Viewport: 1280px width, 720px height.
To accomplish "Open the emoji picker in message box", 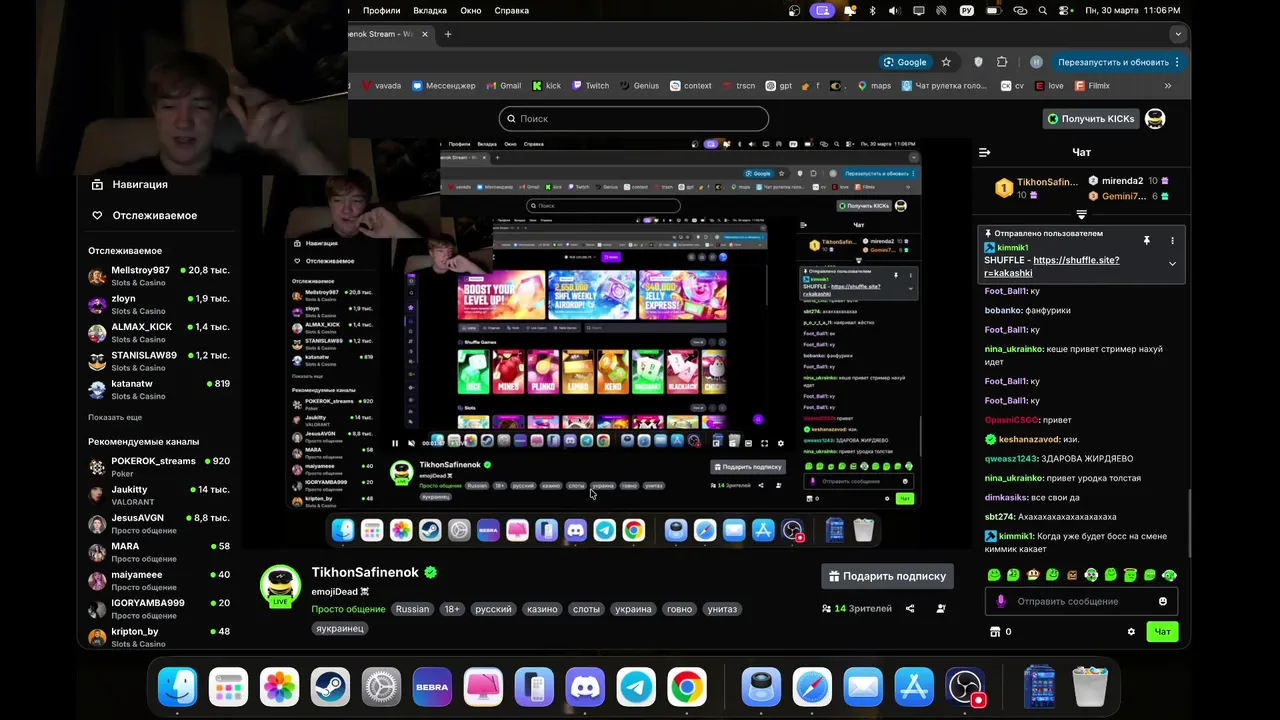I will [x=1163, y=601].
